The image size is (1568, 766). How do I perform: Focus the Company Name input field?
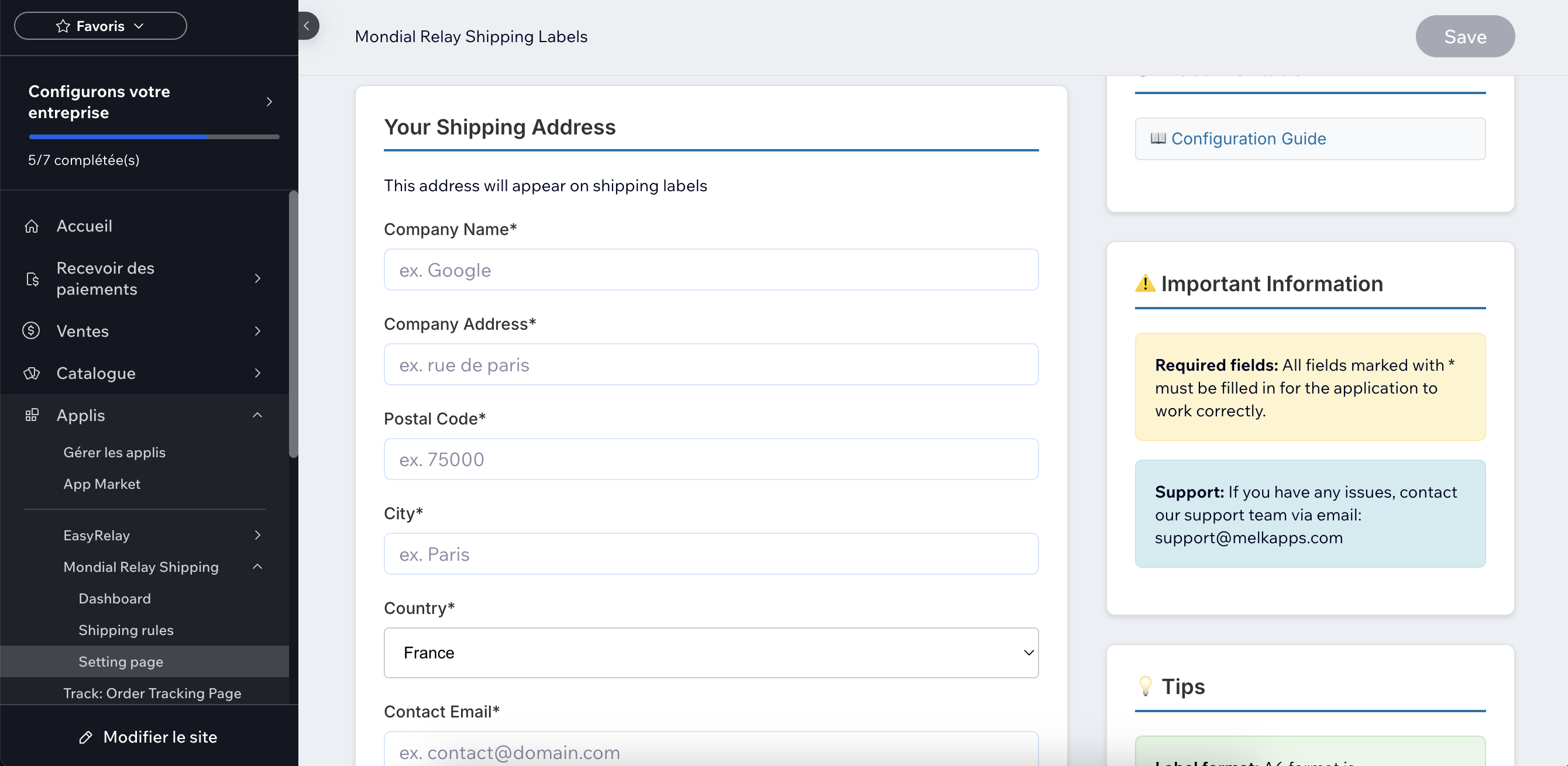(710, 270)
